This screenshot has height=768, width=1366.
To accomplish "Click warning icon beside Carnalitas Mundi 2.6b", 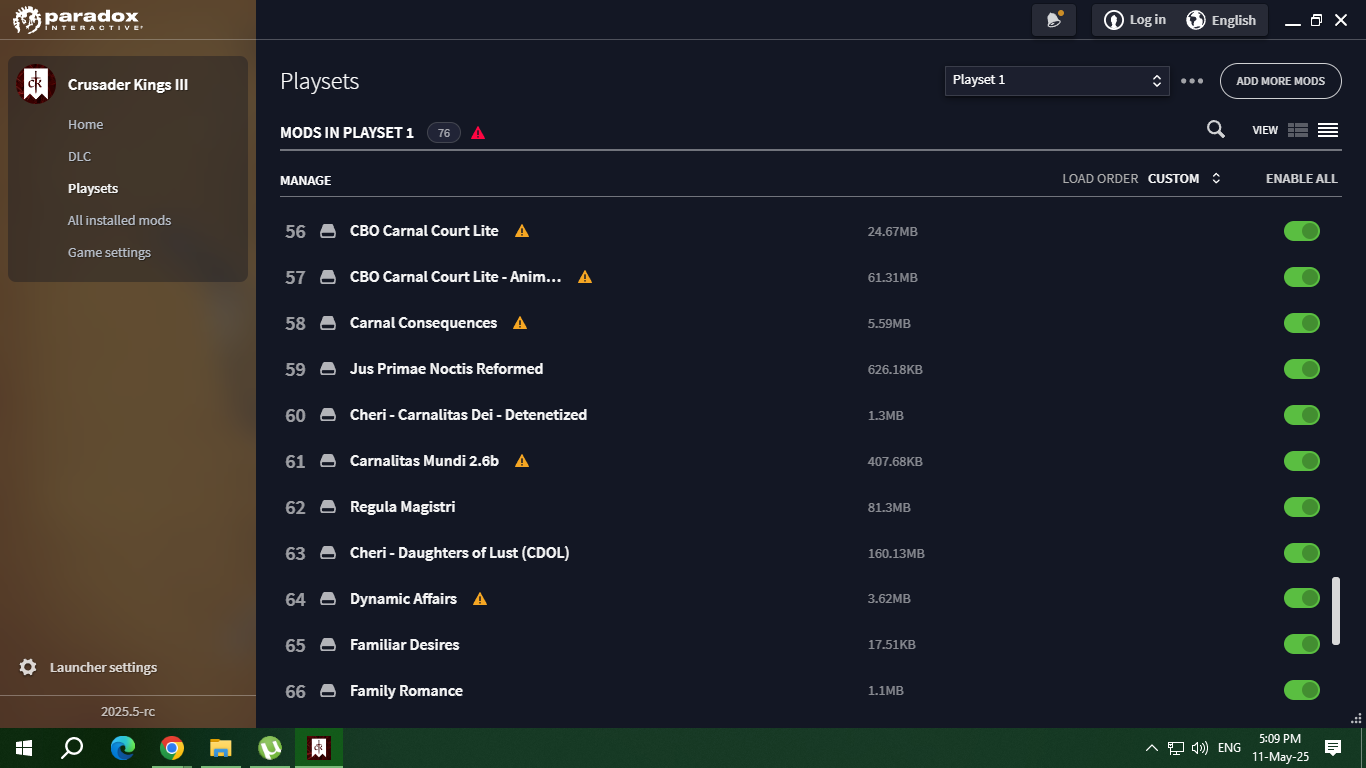I will click(x=522, y=461).
